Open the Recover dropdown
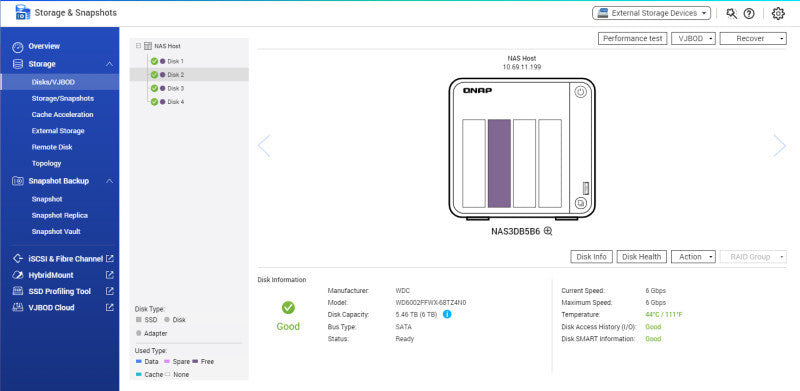Screen dimensions: 800x391 tap(753, 39)
